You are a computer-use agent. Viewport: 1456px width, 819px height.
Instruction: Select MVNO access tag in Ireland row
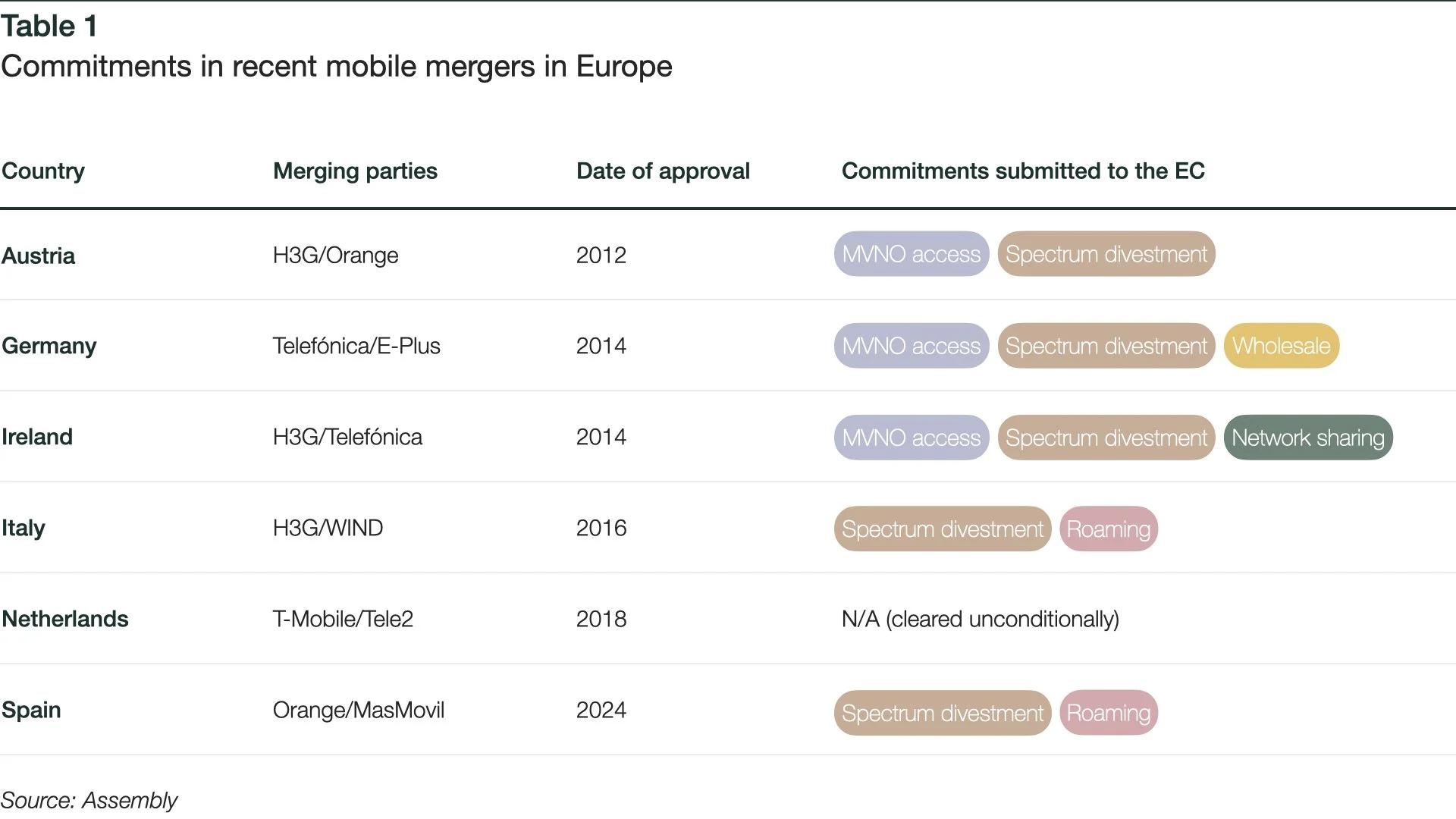tap(912, 438)
